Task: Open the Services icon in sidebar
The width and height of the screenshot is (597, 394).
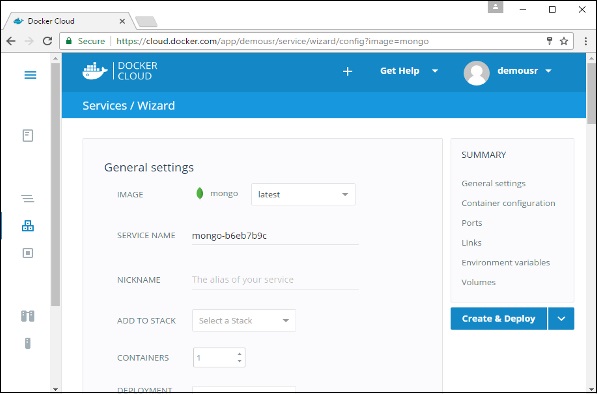Action: click(28, 226)
